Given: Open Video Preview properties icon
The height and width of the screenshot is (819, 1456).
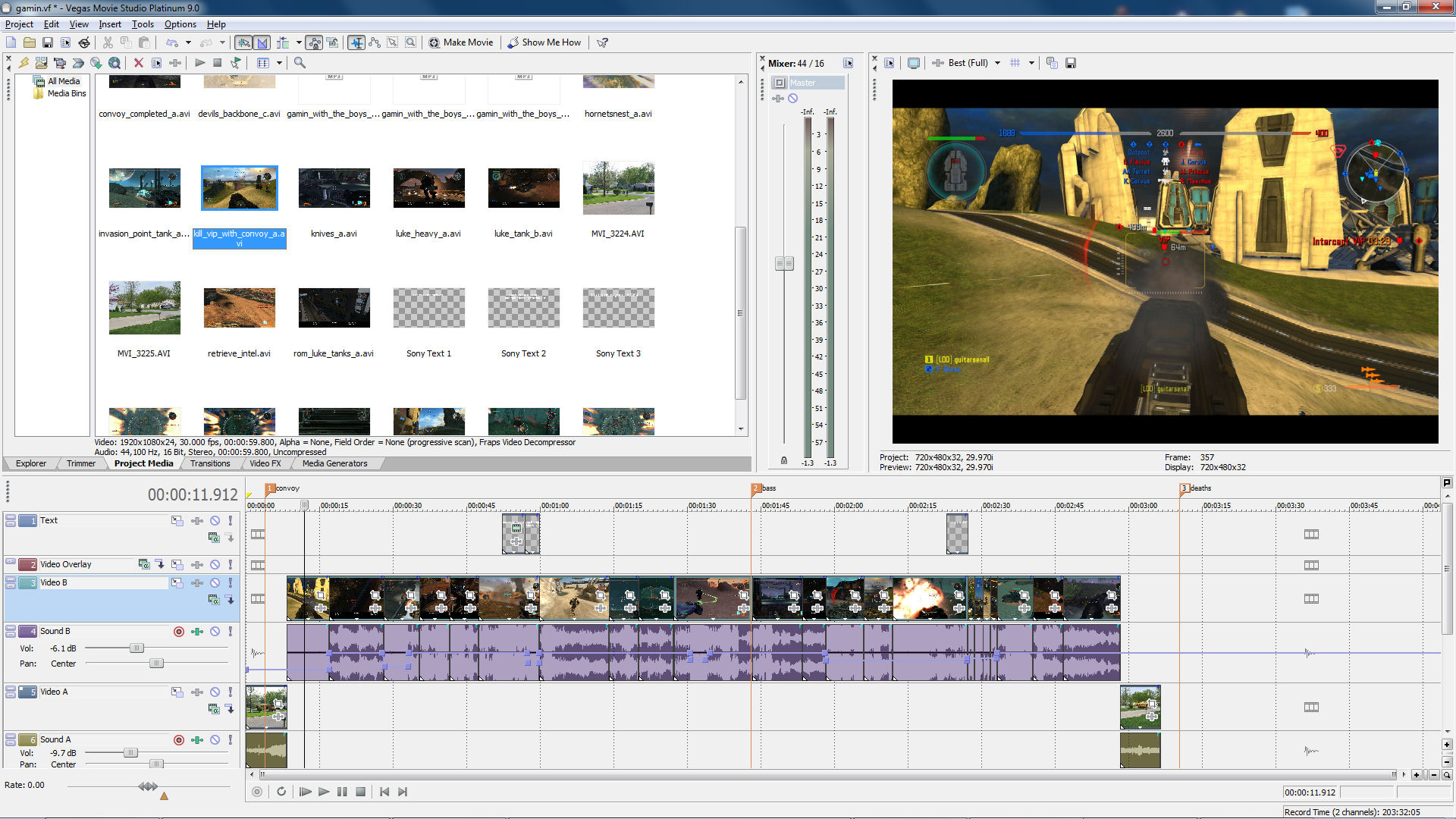Looking at the screenshot, I should pos(890,63).
